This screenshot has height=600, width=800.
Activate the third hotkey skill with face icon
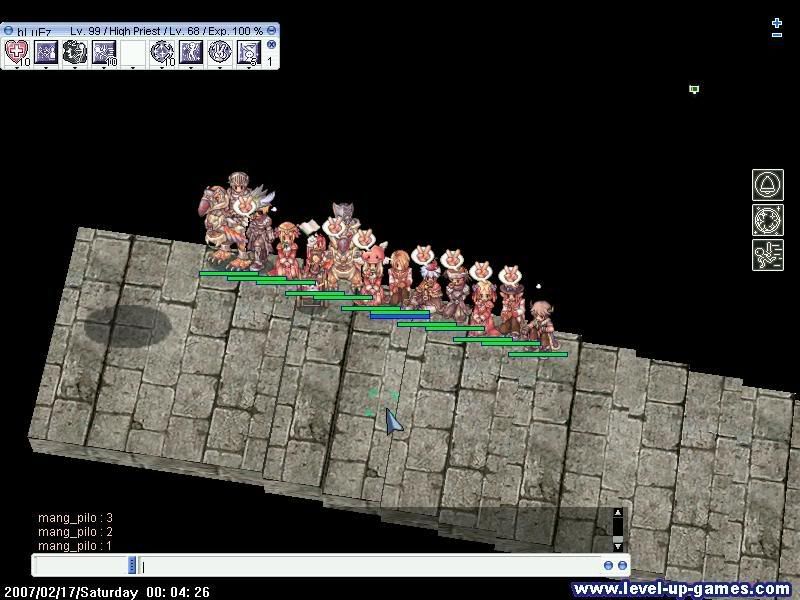[75, 52]
